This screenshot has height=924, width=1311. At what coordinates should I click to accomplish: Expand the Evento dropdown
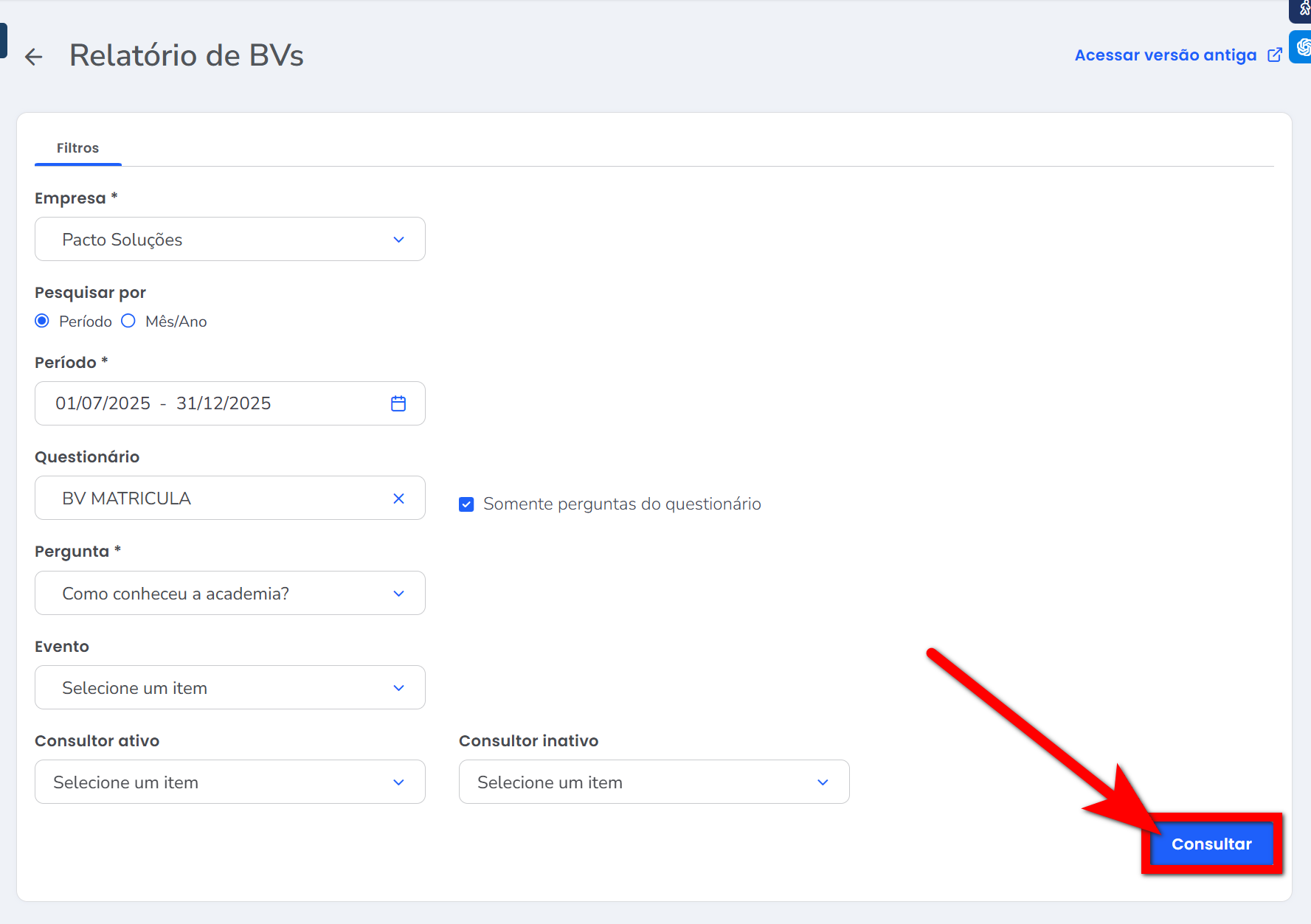(x=229, y=688)
